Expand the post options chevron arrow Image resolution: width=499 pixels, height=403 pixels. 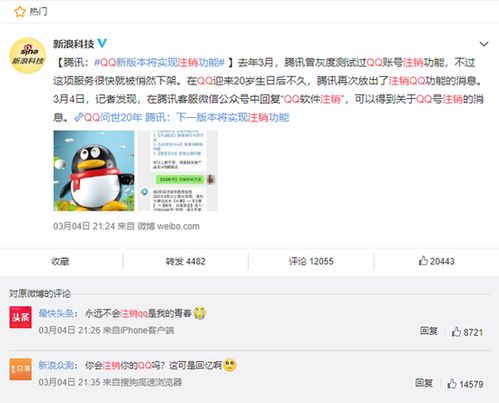pyautogui.click(x=484, y=44)
